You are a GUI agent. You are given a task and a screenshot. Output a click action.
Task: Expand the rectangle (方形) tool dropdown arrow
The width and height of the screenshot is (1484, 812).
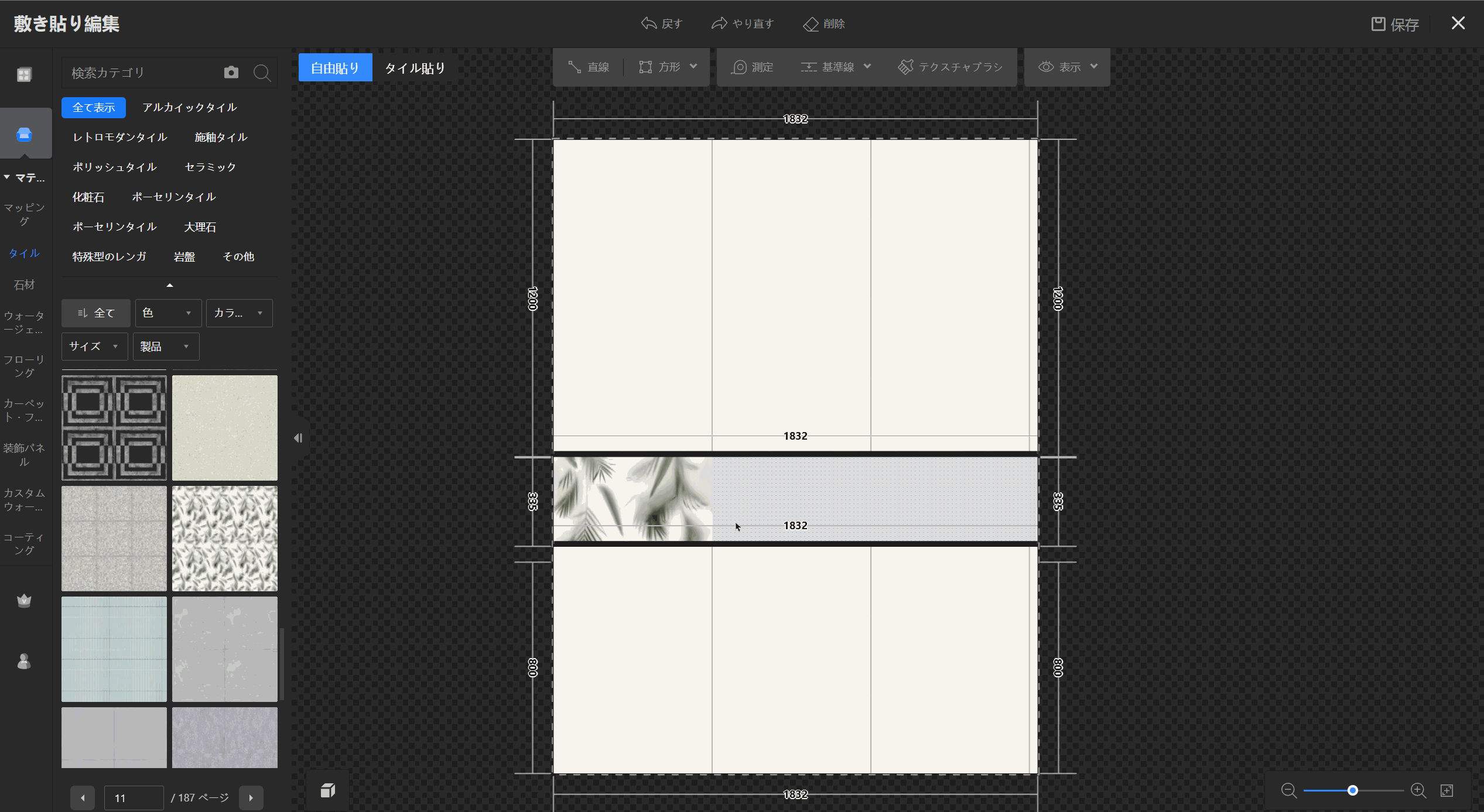coord(693,66)
